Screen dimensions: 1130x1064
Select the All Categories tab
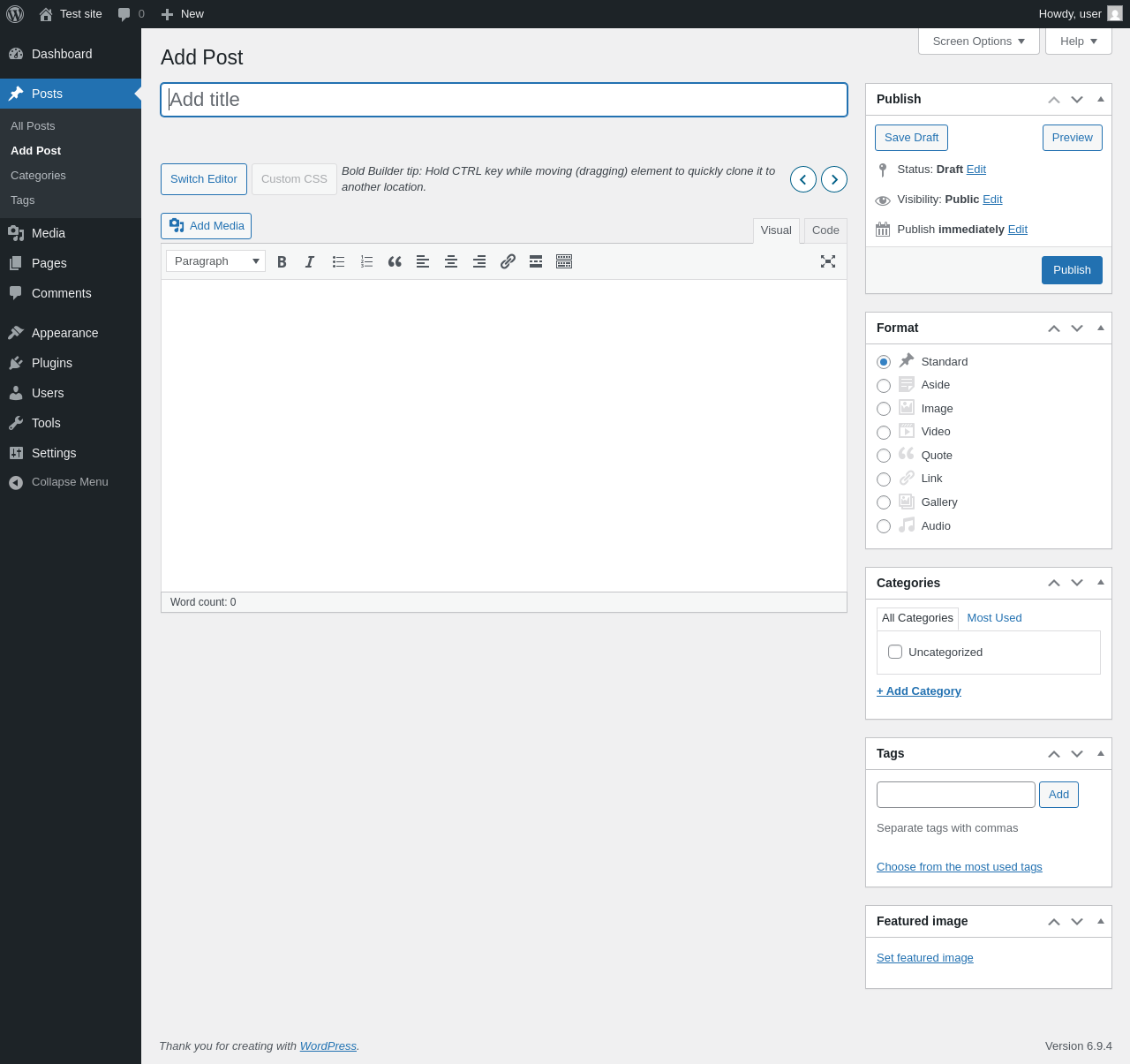917,618
